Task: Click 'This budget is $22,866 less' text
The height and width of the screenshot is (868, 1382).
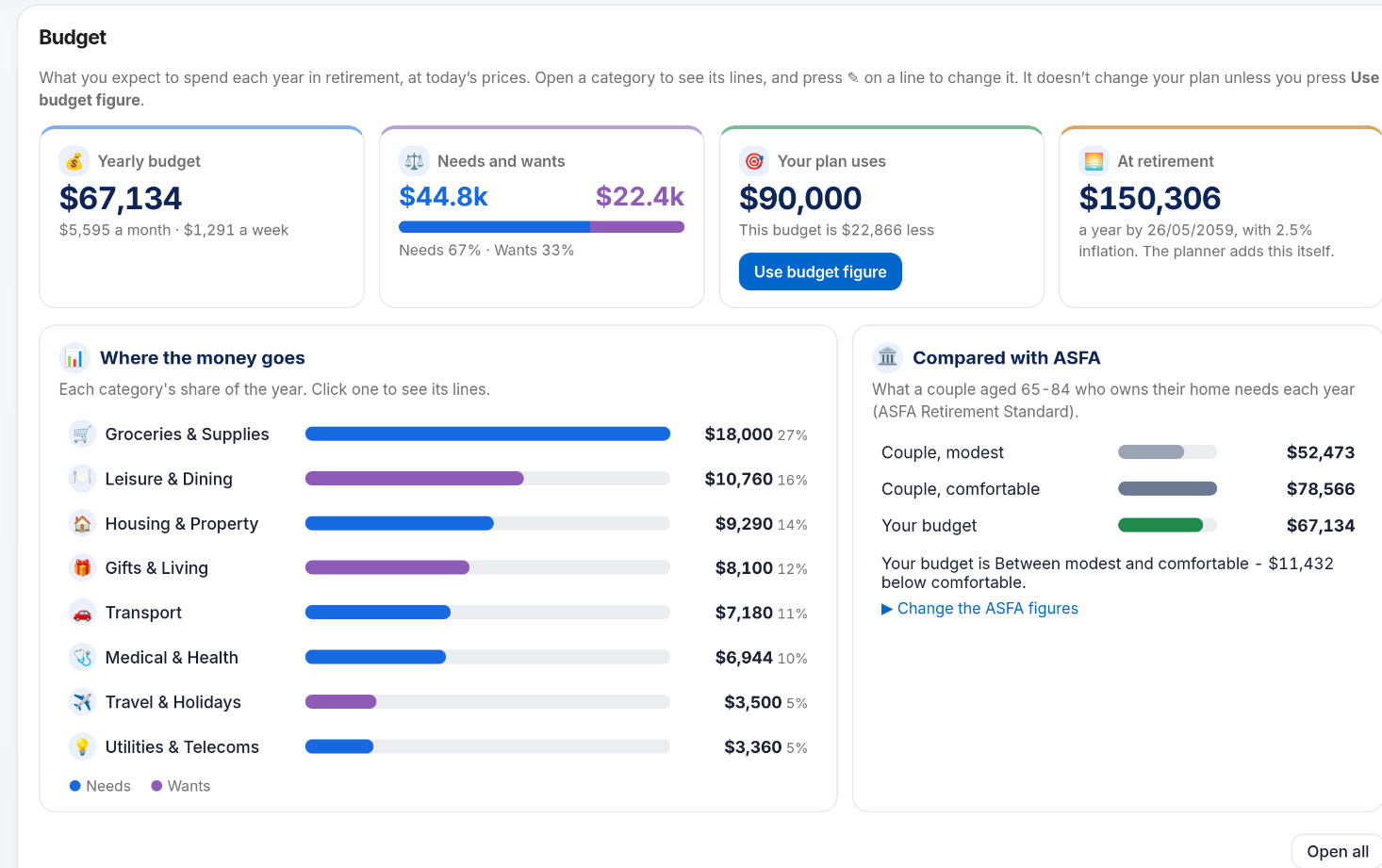Action: (x=836, y=230)
